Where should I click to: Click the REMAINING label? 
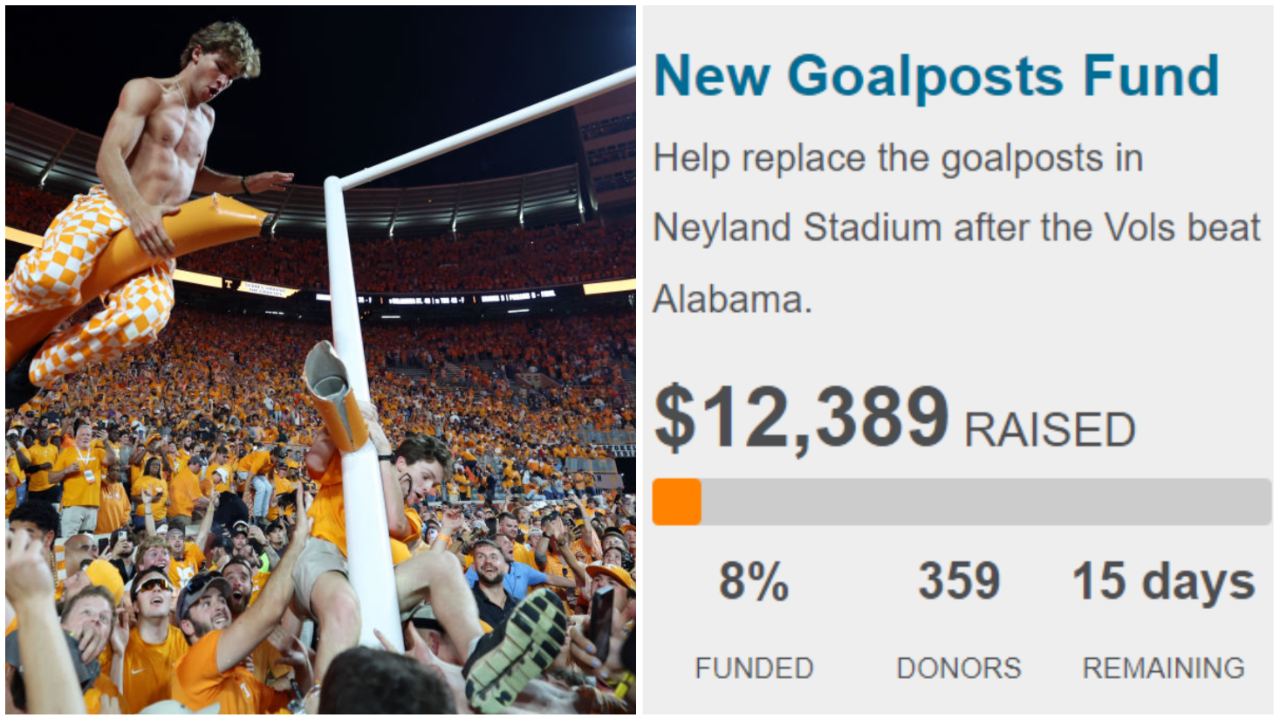click(1164, 667)
